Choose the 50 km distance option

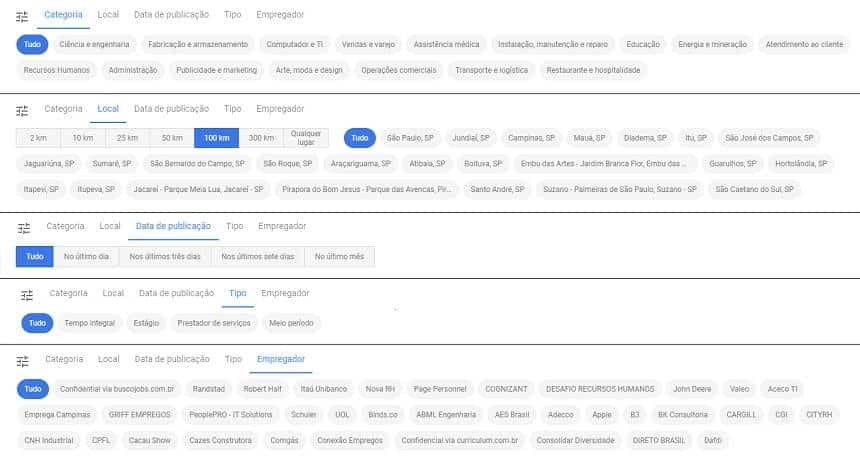(172, 138)
